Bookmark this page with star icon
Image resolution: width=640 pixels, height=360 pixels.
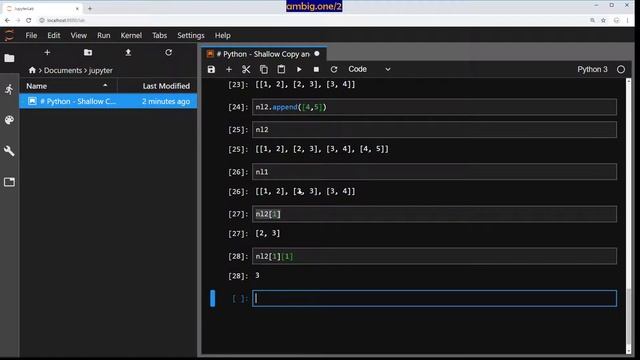point(603,20)
